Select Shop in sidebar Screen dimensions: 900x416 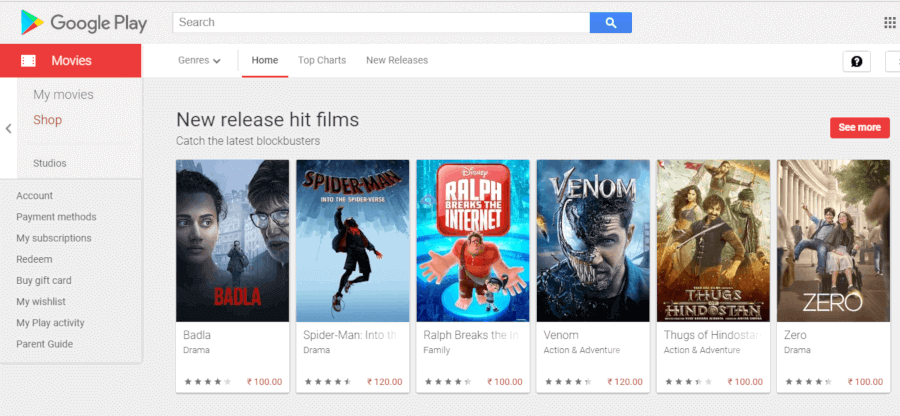(x=48, y=120)
